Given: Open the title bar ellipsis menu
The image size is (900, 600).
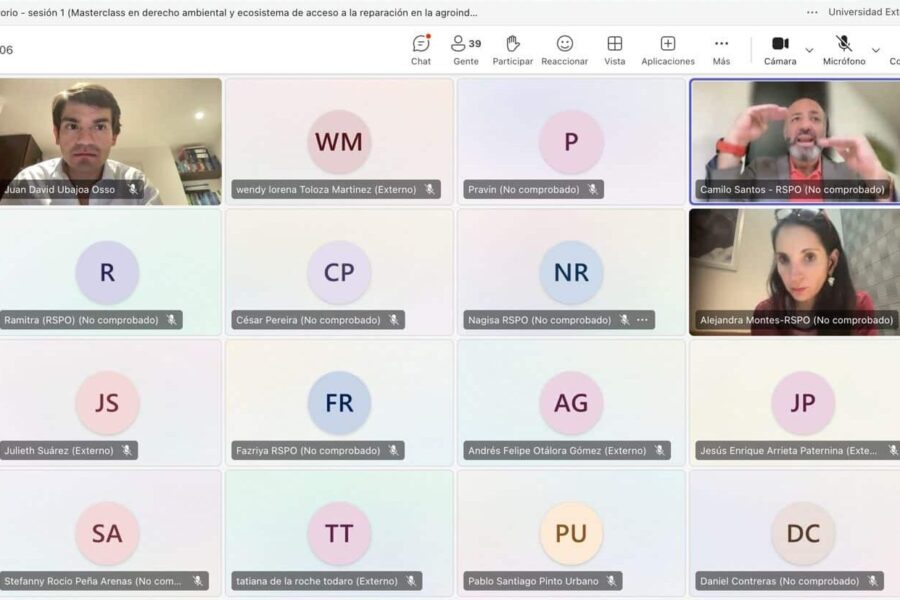Looking at the screenshot, I should (x=812, y=12).
